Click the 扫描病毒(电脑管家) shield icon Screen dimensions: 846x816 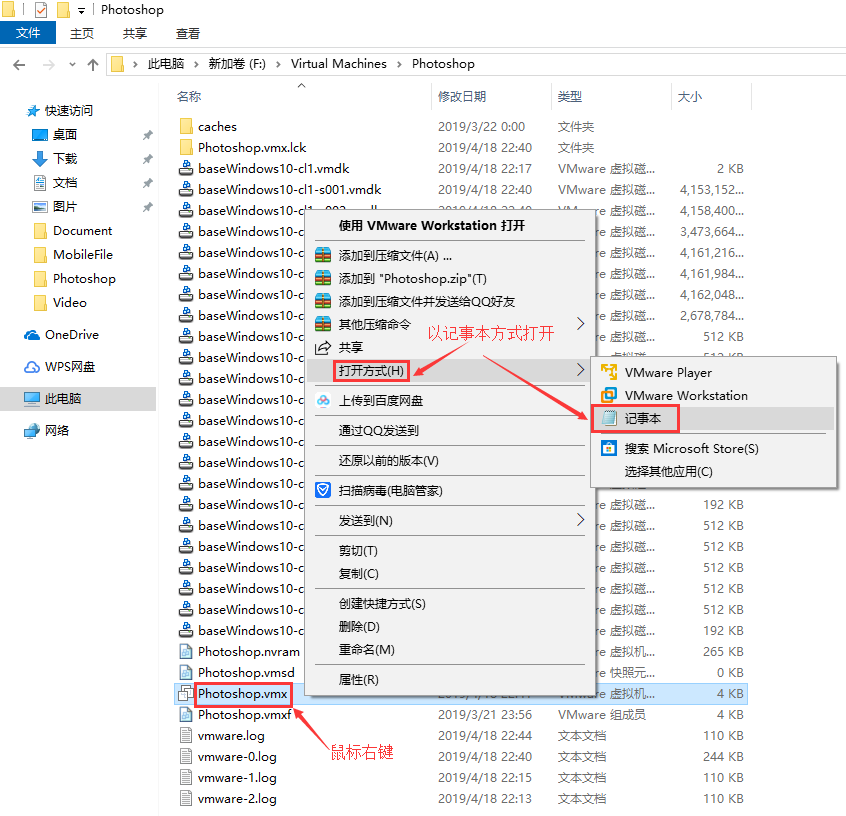click(323, 490)
